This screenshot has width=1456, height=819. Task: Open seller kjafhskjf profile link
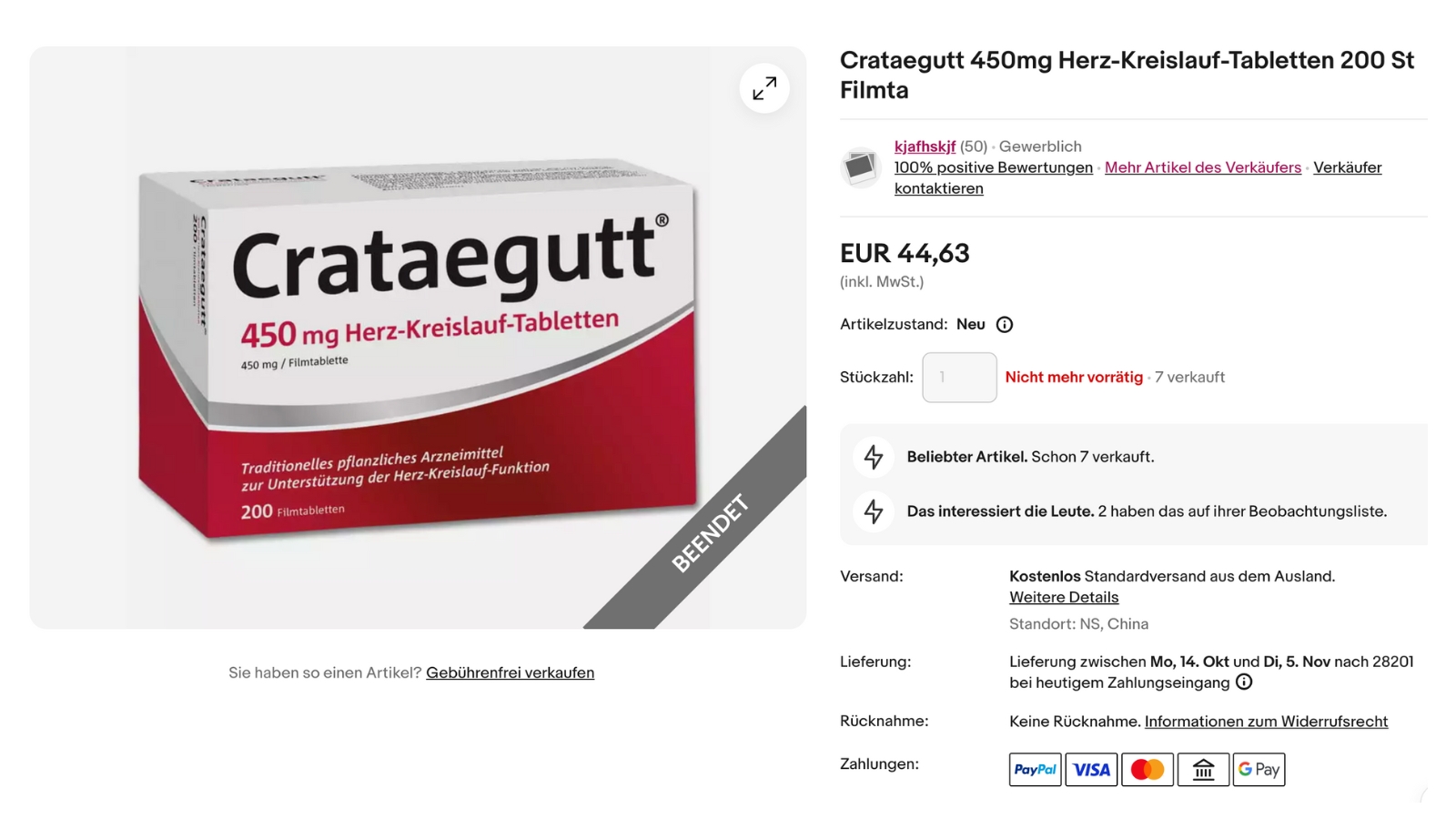tap(925, 147)
